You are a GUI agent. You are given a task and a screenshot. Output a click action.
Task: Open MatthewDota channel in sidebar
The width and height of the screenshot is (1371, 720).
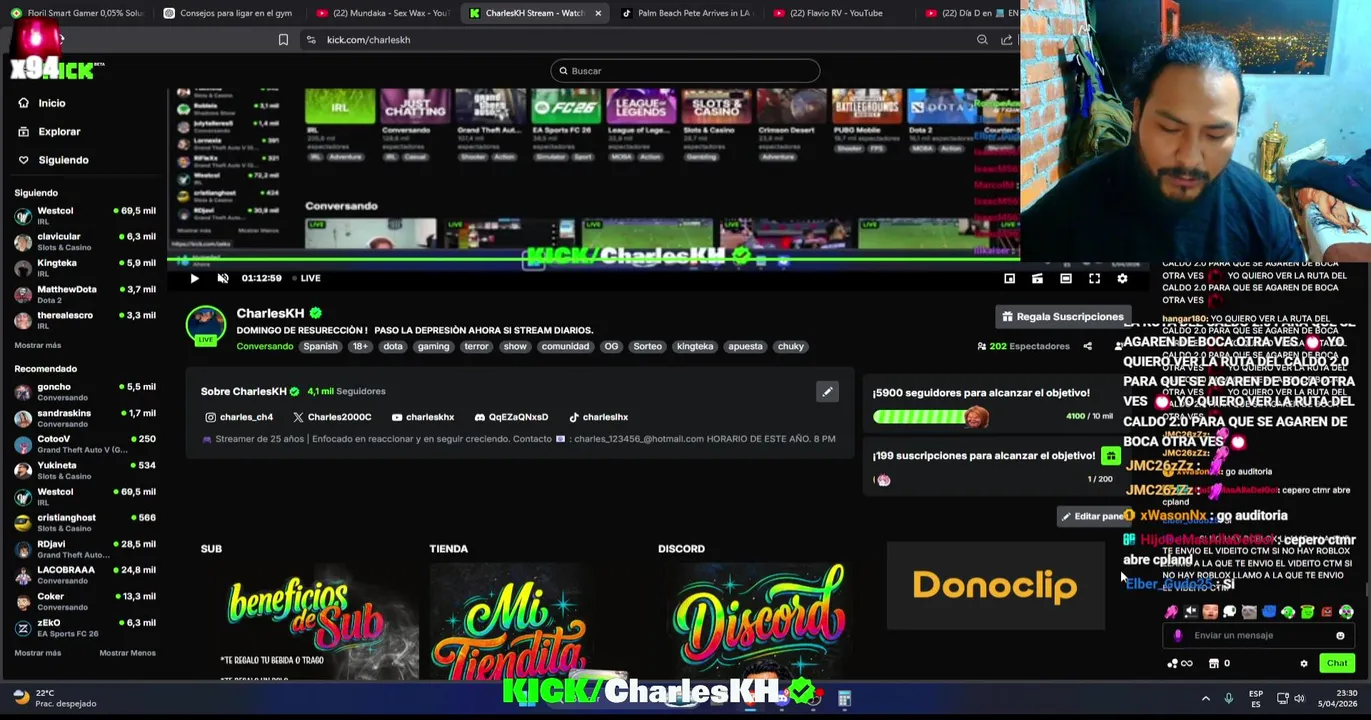[x=85, y=293]
